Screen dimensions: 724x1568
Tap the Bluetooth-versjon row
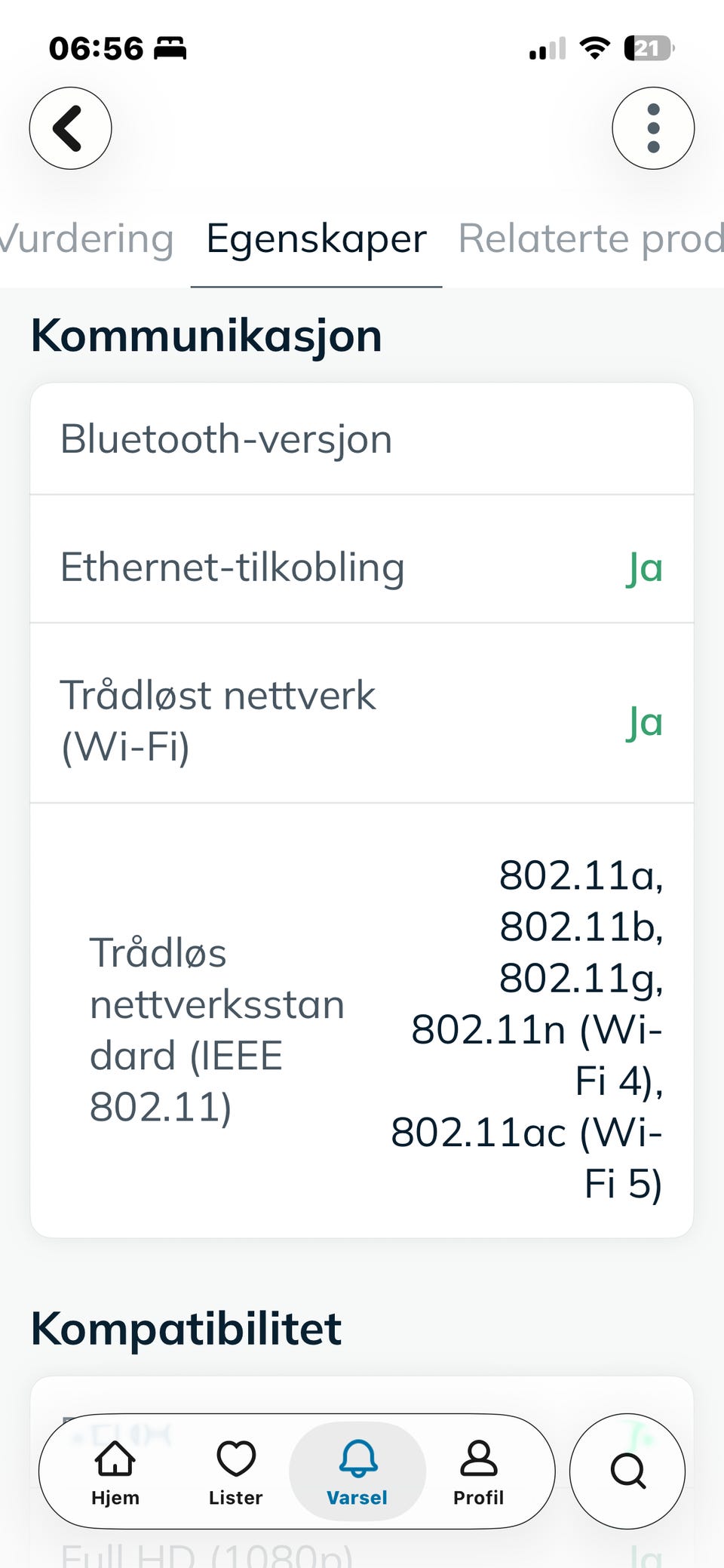[x=362, y=439]
